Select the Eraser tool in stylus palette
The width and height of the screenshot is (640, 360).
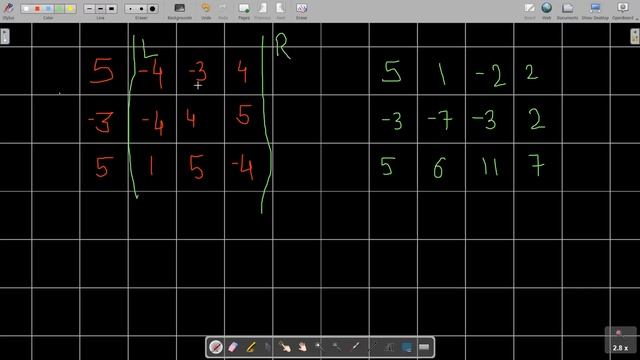click(x=233, y=347)
